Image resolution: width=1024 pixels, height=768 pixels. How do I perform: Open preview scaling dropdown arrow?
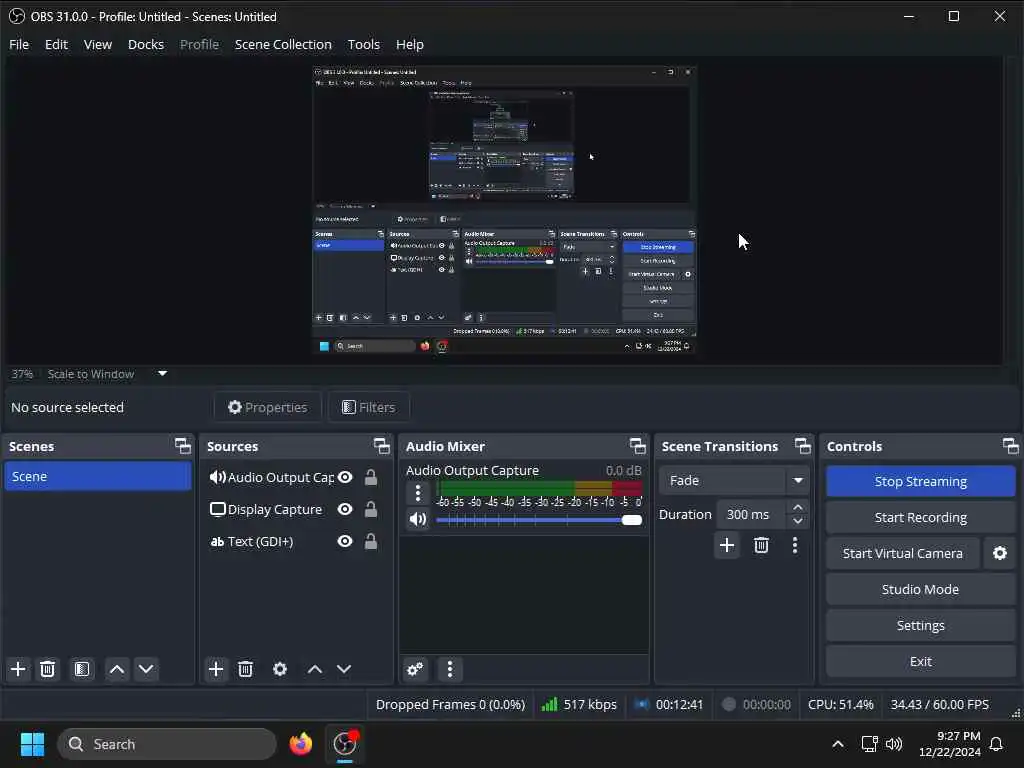click(x=163, y=374)
